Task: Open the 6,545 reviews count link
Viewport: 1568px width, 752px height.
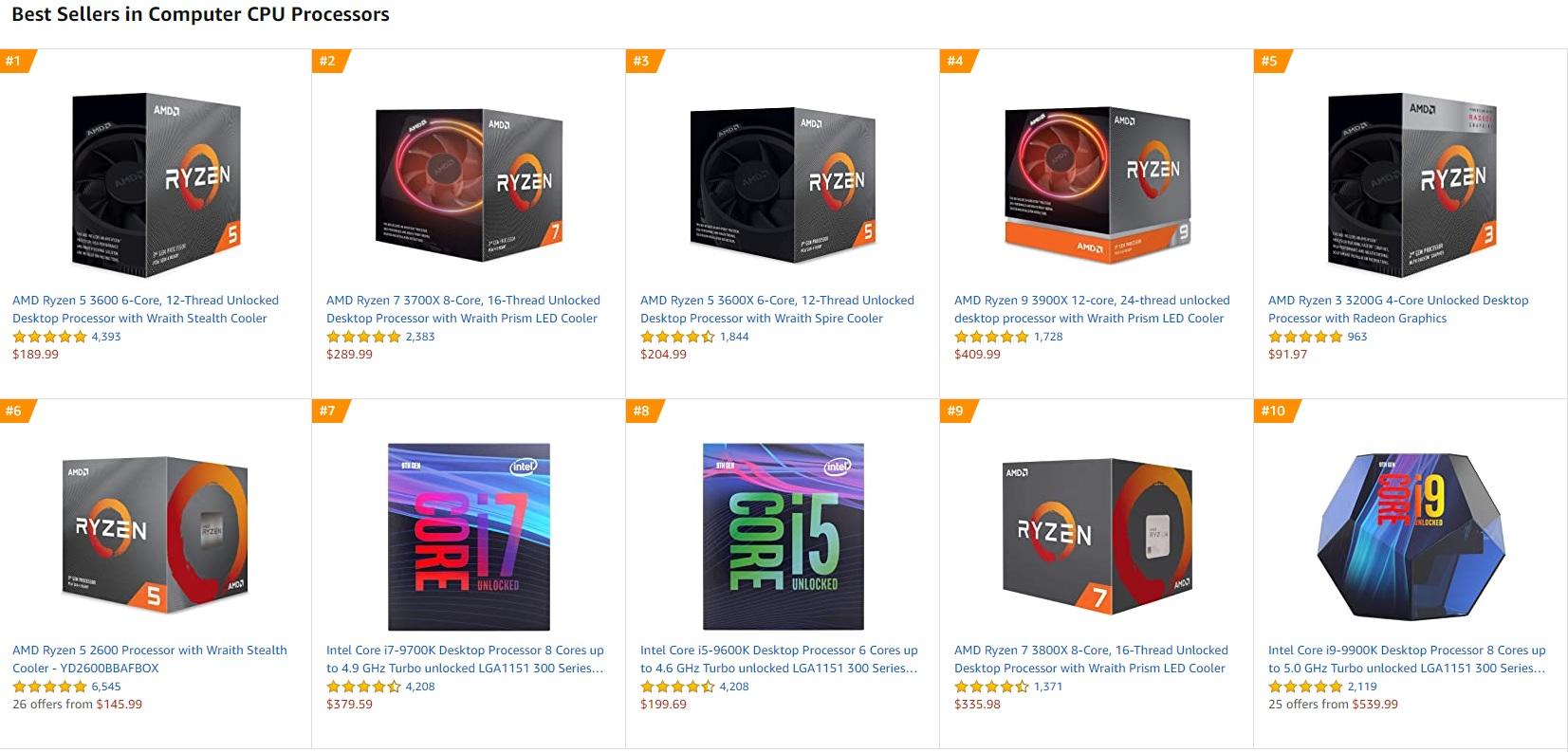Action: point(106,687)
